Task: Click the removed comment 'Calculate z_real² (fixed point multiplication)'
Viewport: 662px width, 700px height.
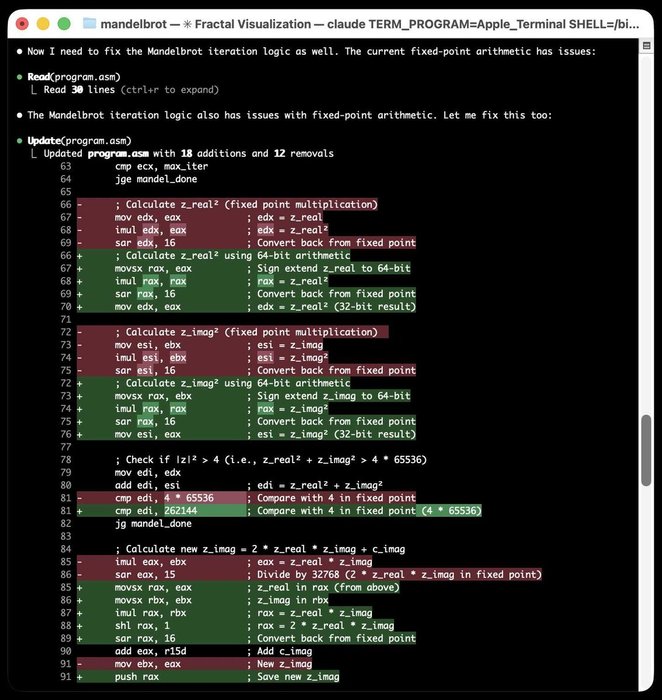Action: coord(246,204)
